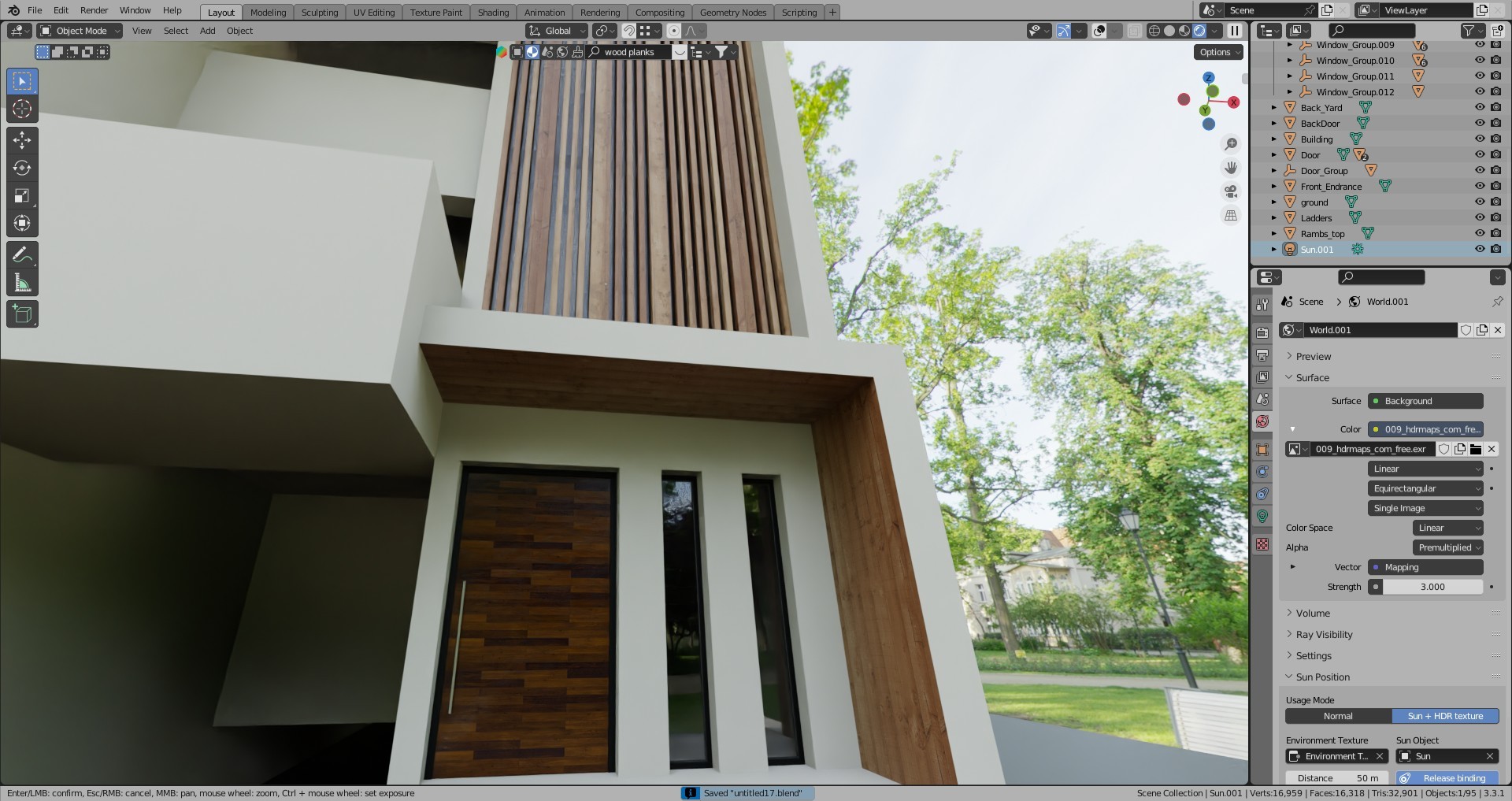Adjust the Strength value slider
Image resolution: width=1512 pixels, height=801 pixels.
1432,587
